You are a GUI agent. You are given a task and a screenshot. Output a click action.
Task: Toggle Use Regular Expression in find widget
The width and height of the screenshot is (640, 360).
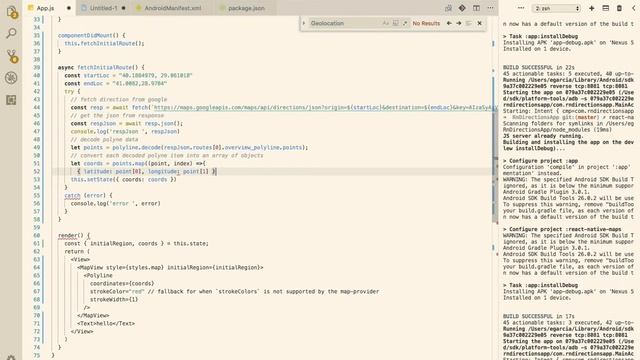click(x=405, y=23)
